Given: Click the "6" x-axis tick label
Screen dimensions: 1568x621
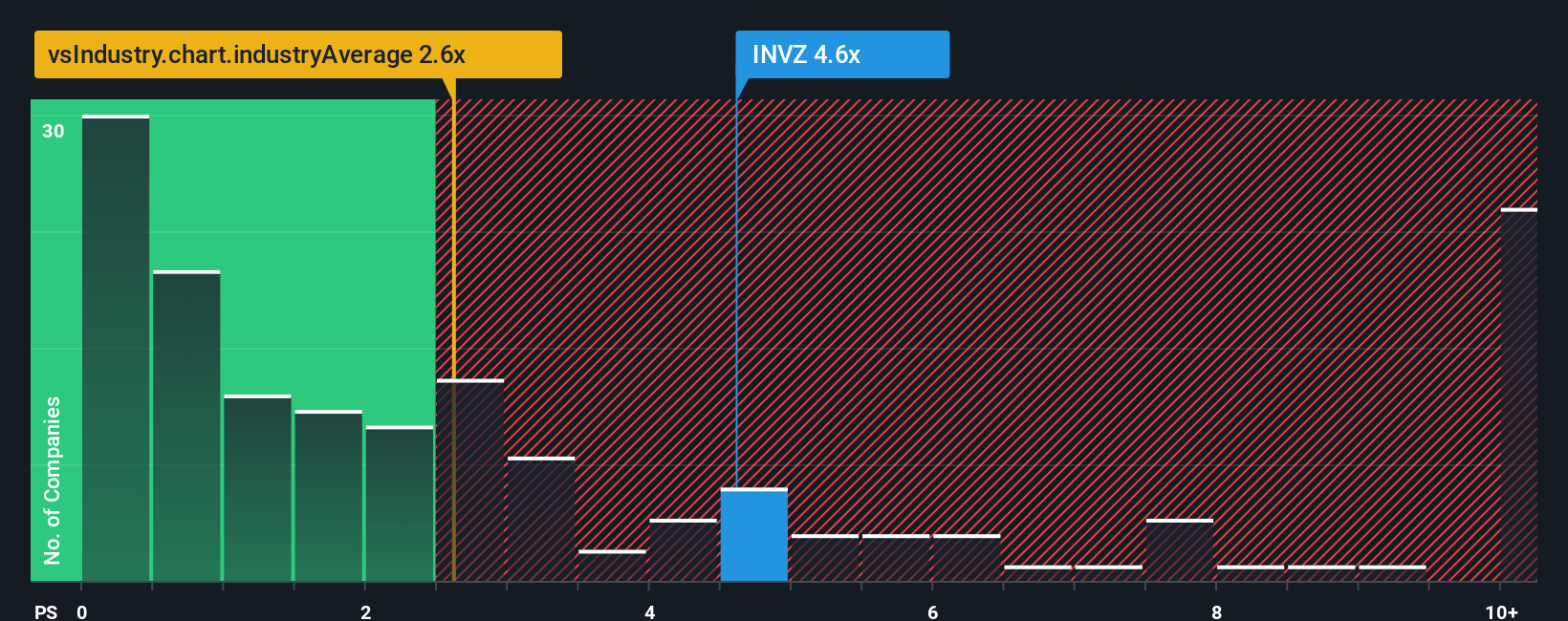Looking at the screenshot, I should click(933, 611).
